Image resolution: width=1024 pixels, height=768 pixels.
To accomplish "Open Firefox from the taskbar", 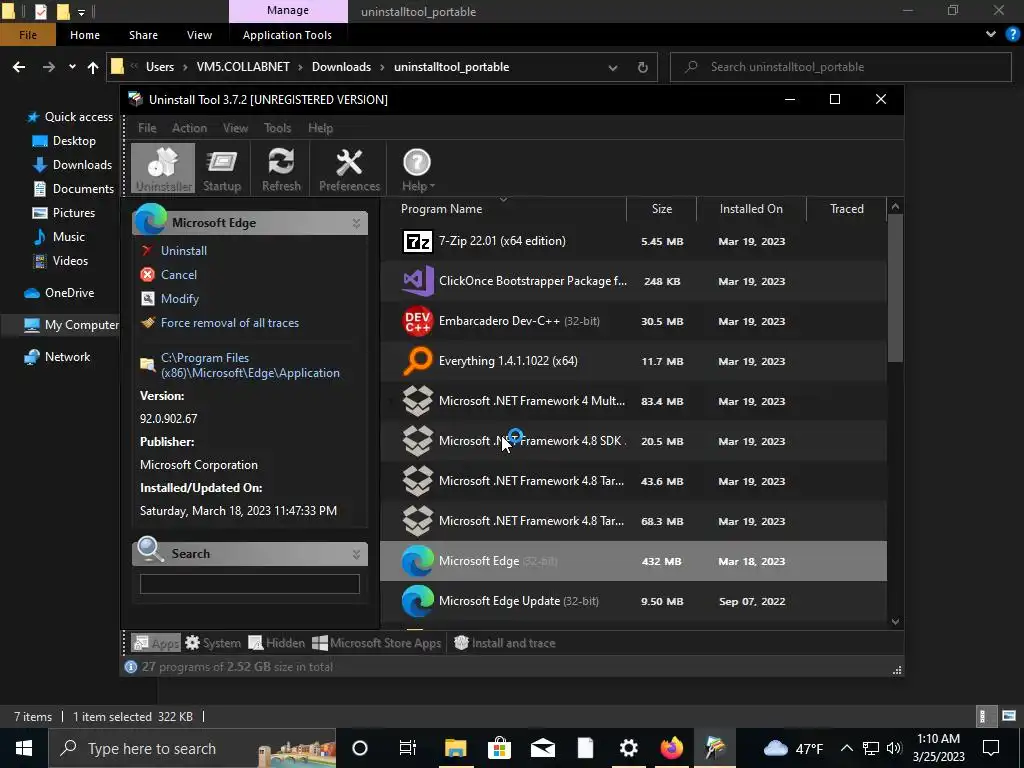I will tap(671, 748).
